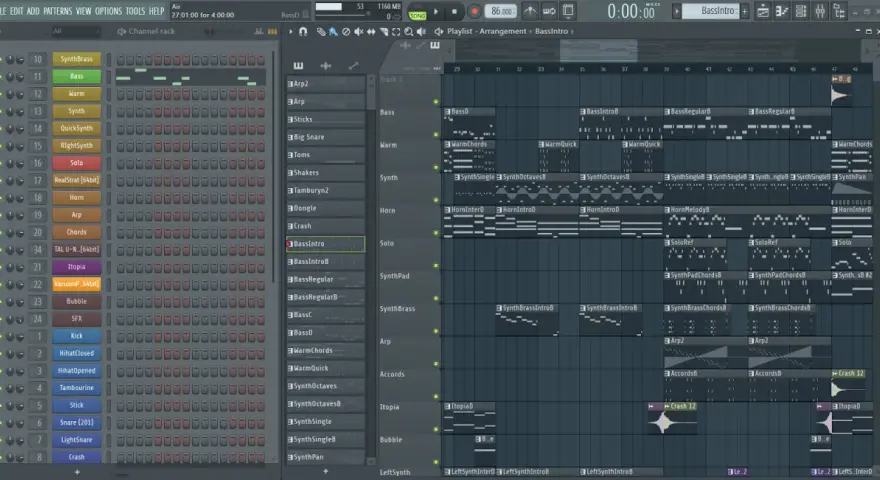Click the Play button in transport
This screenshot has width=880, height=480.
[436, 11]
